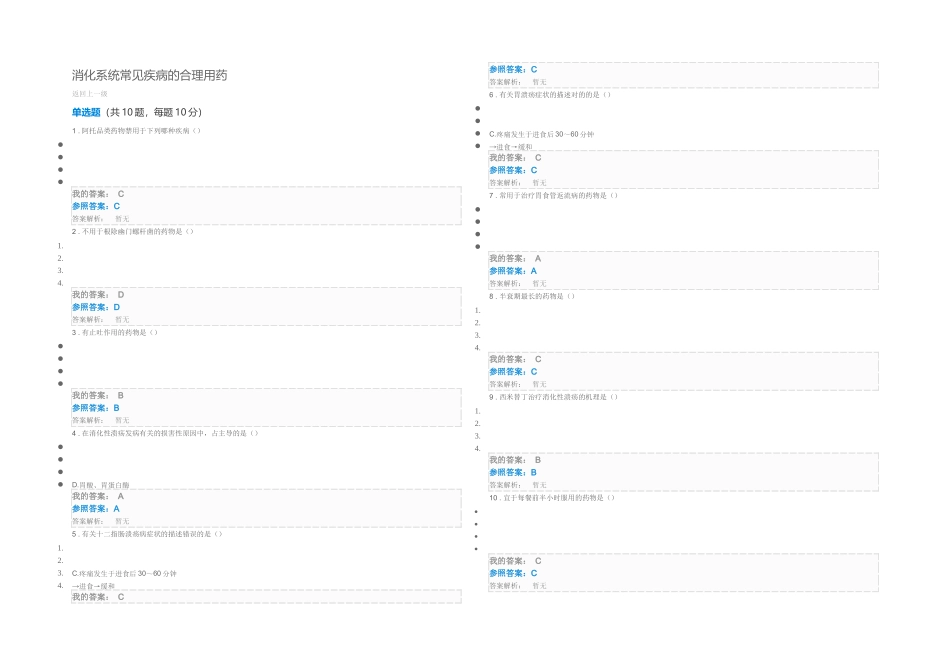Click 参照答案 C for question 5
The image size is (950, 672).
pyautogui.click(x=514, y=70)
